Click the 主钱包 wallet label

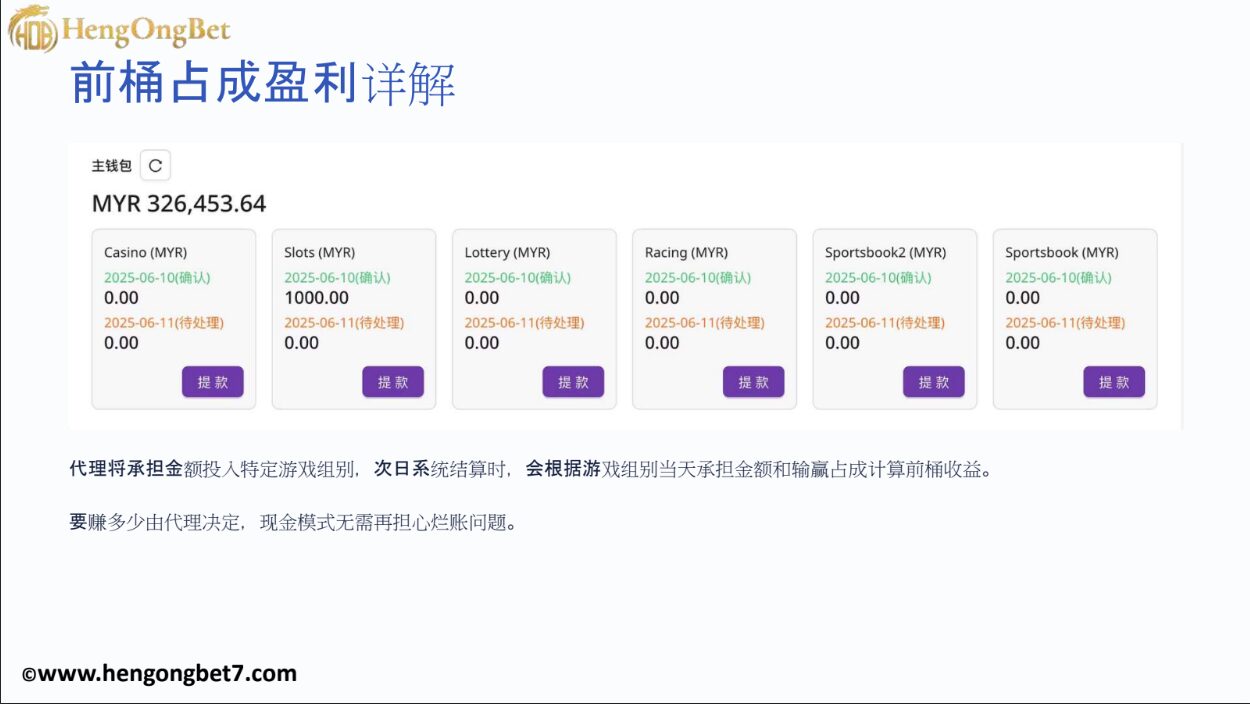tap(111, 166)
